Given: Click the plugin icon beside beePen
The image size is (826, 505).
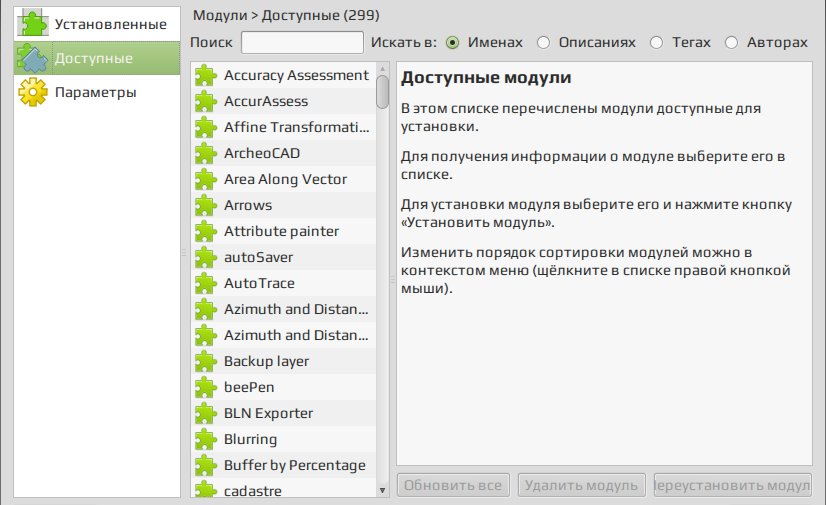Looking at the screenshot, I should click(205, 387).
